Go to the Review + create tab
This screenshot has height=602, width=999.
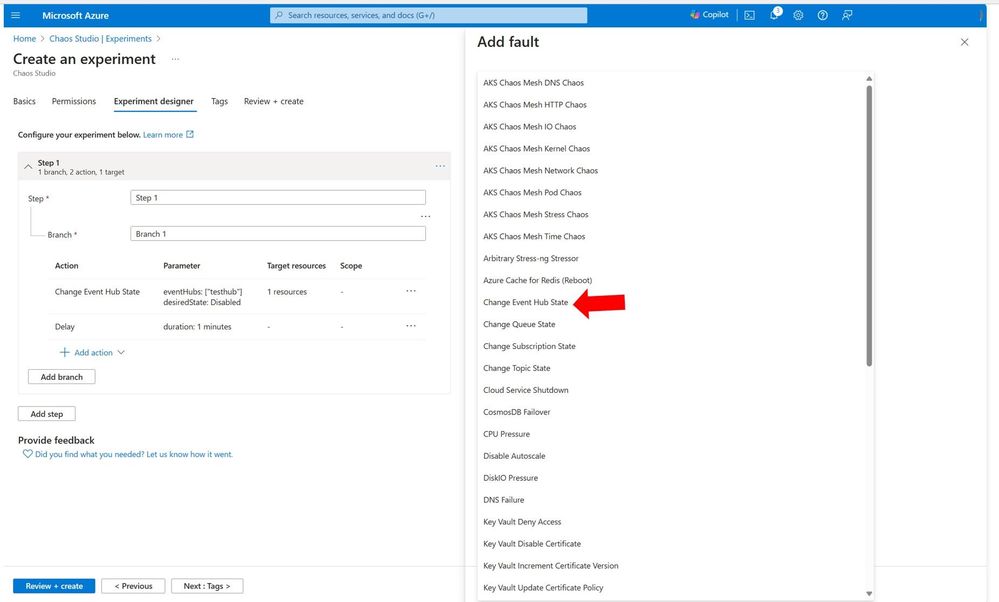coord(273,101)
